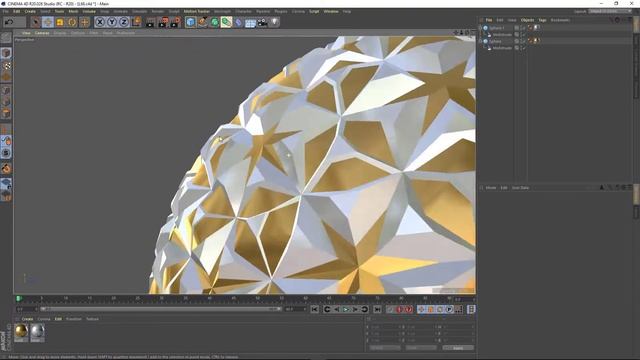The image size is (640, 360).
Task: Add a Cube primitive from the toolbar
Action: 190,22
